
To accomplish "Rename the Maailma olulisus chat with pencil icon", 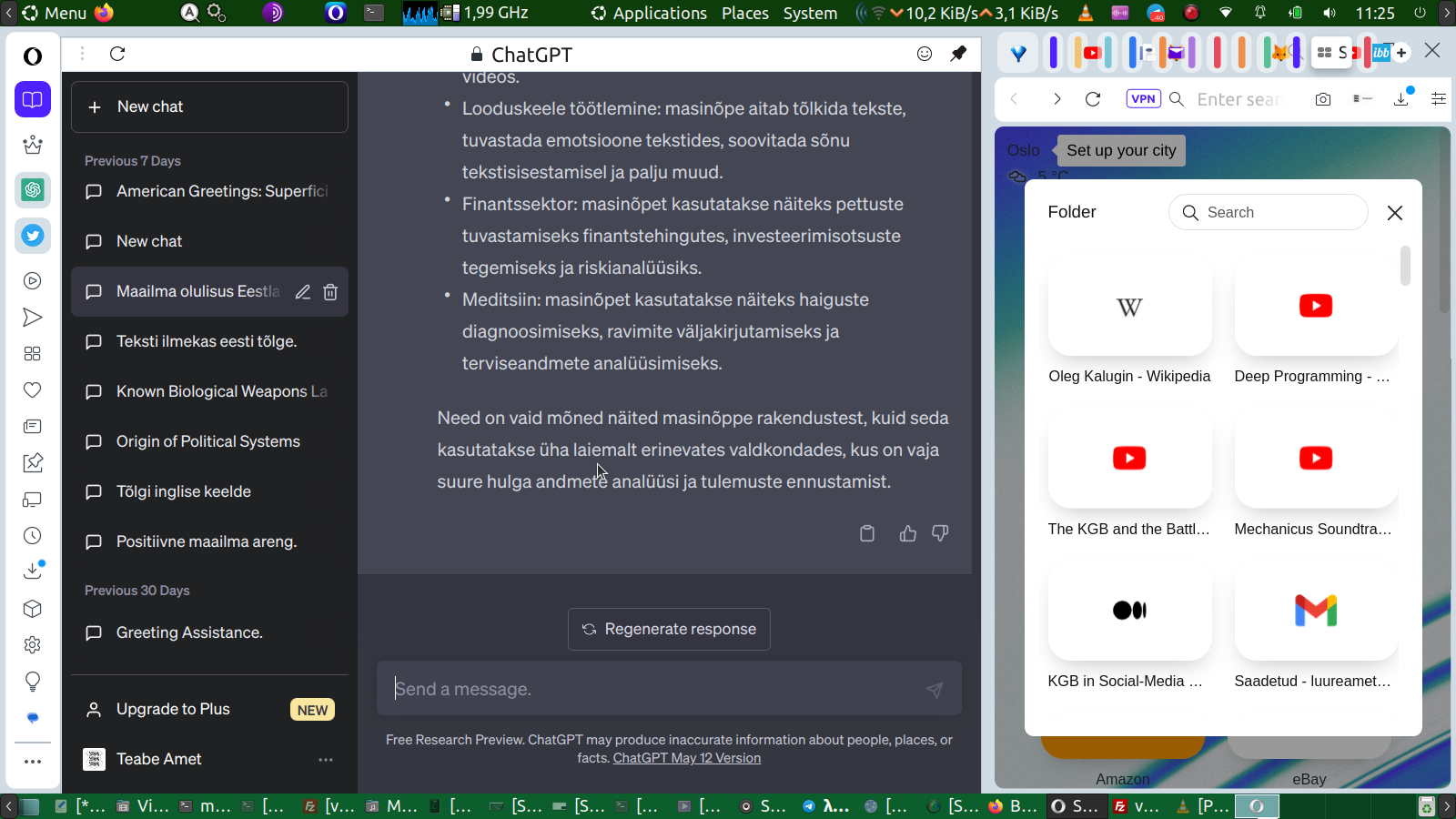I will [303, 292].
